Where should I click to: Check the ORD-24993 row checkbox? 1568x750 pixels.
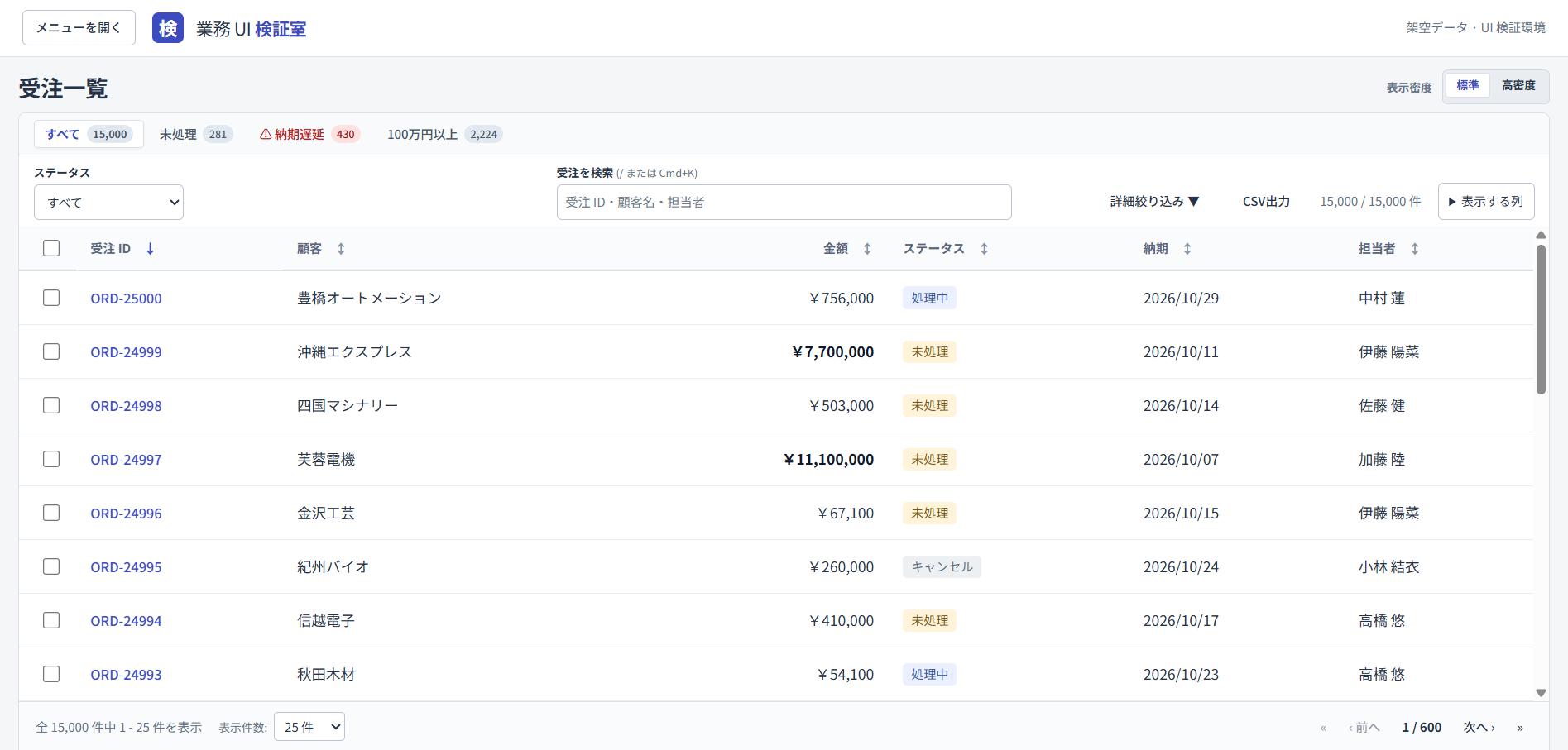tap(51, 674)
